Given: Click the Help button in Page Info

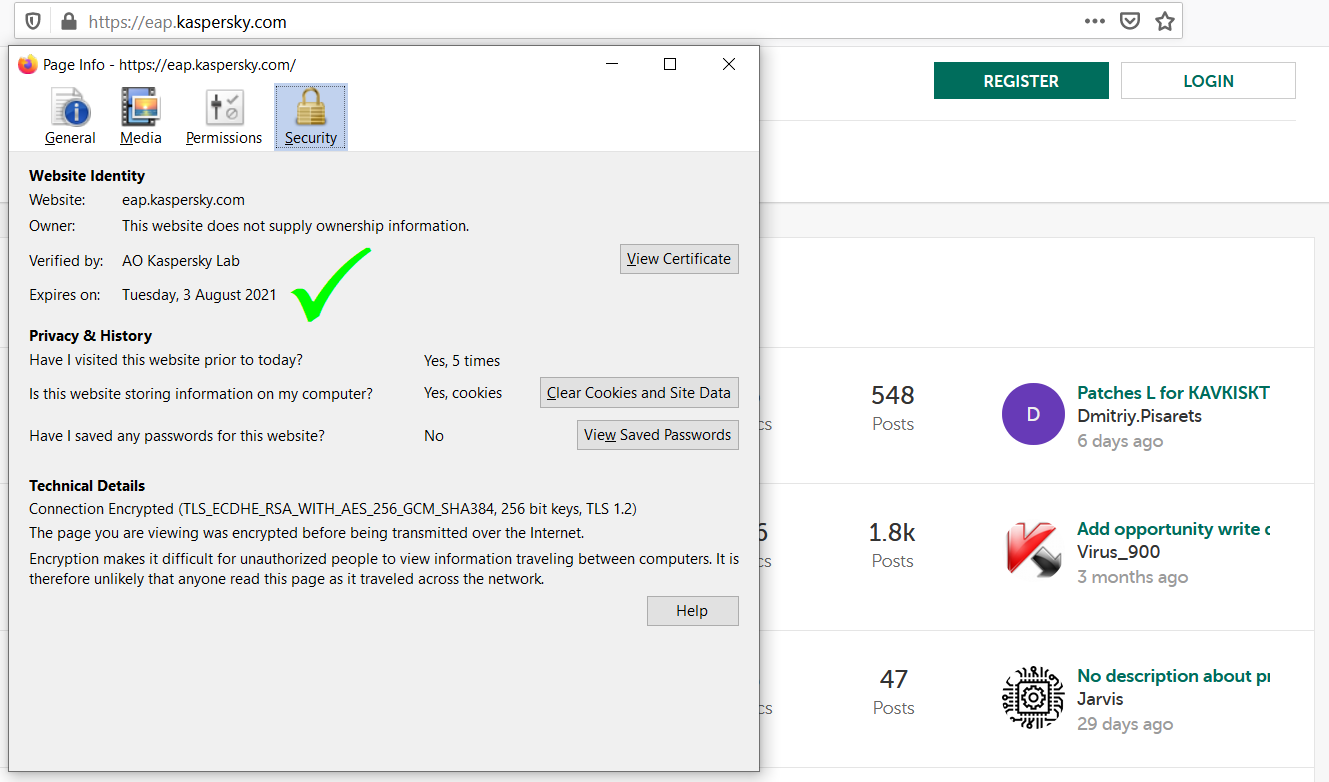Looking at the screenshot, I should [692, 611].
